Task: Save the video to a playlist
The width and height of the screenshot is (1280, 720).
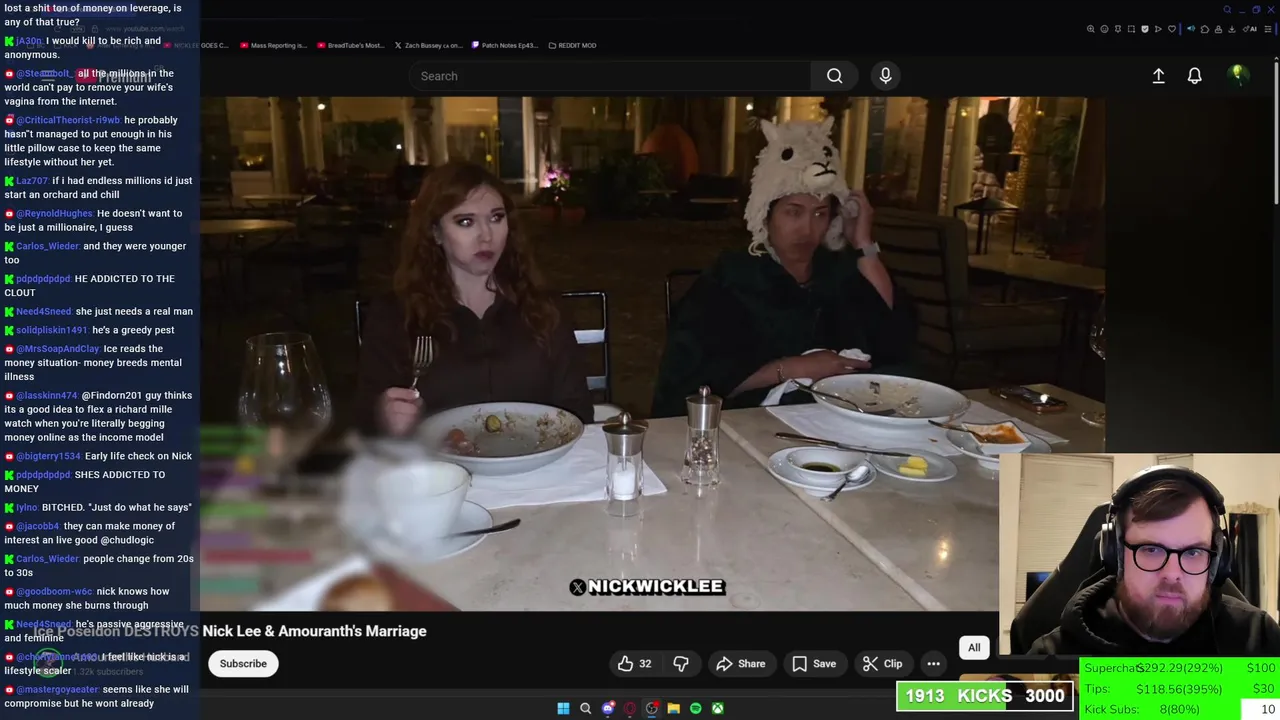Action: point(814,664)
